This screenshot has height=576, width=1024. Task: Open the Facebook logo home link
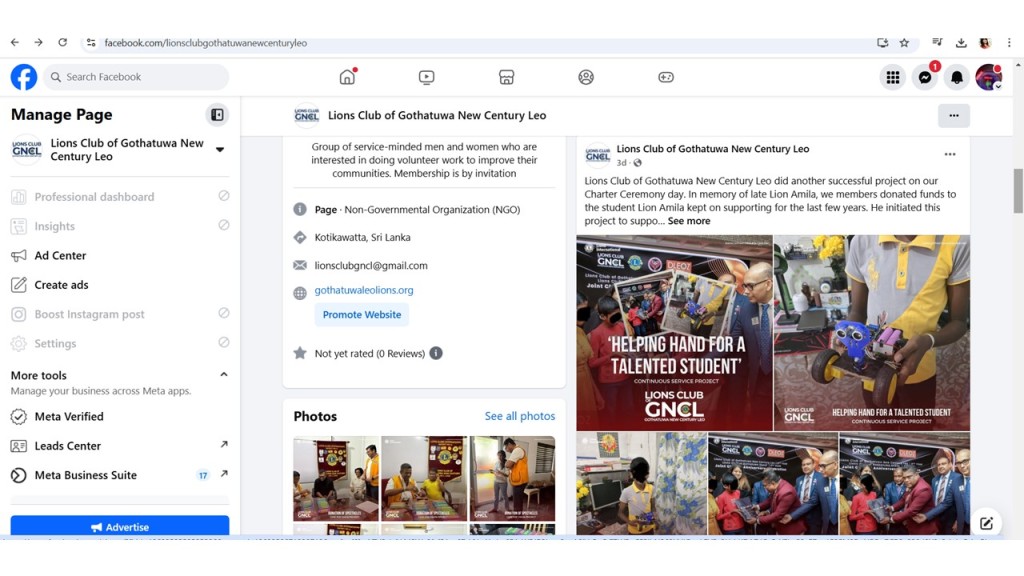(24, 77)
